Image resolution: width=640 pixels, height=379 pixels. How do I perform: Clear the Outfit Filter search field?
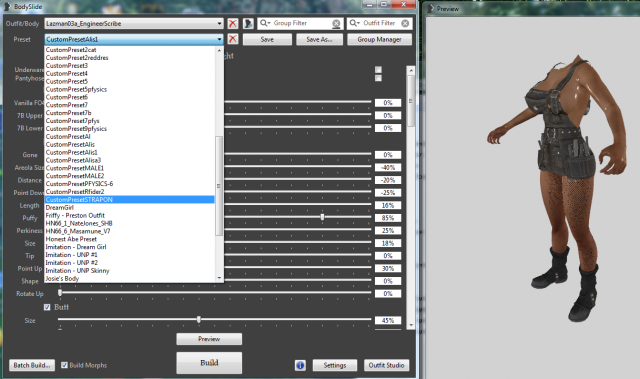click(x=405, y=24)
